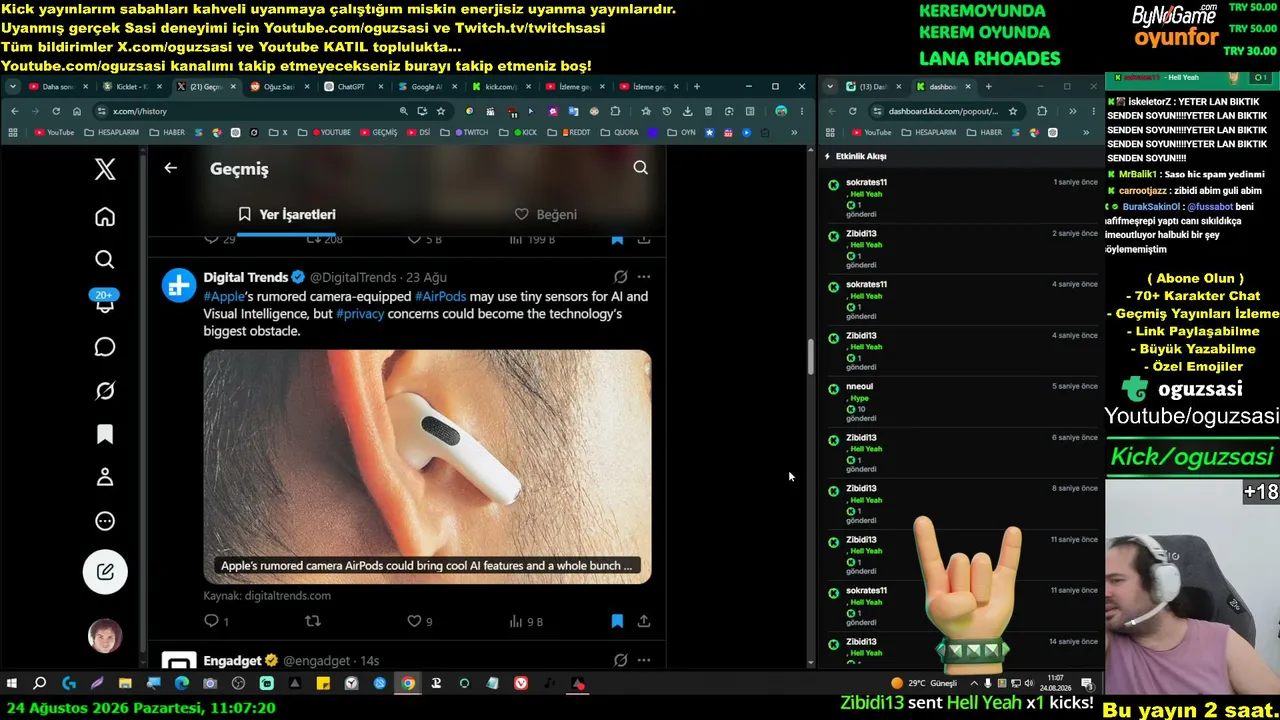The image size is (1280, 720).
Task: Open the HESAPLARIM bookmarks folder in X window
Action: (112, 133)
